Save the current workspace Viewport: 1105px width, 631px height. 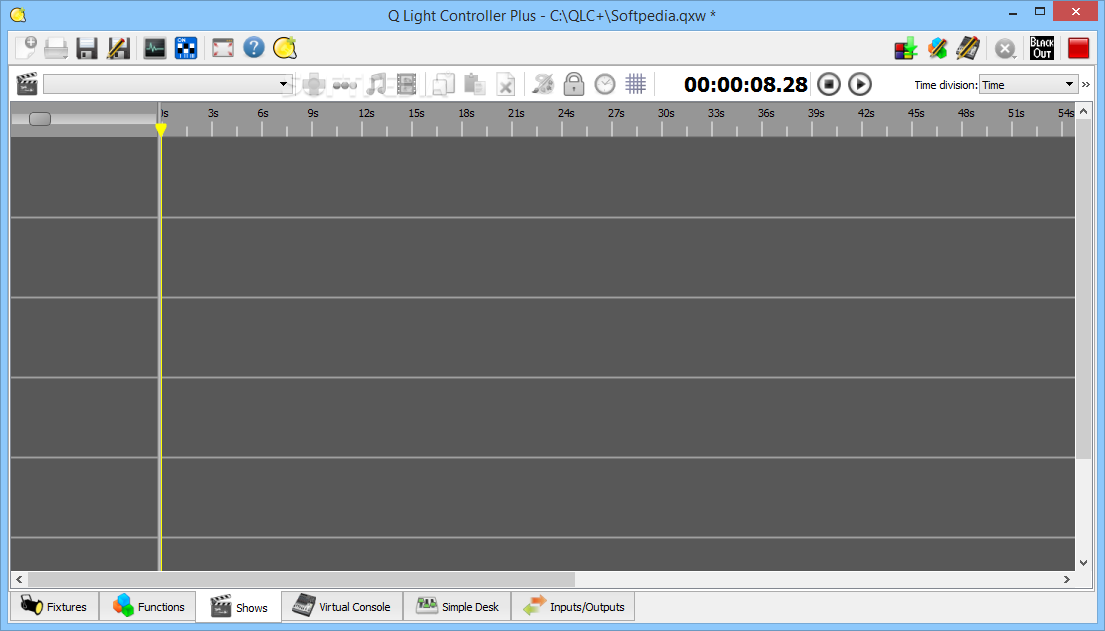[87, 48]
